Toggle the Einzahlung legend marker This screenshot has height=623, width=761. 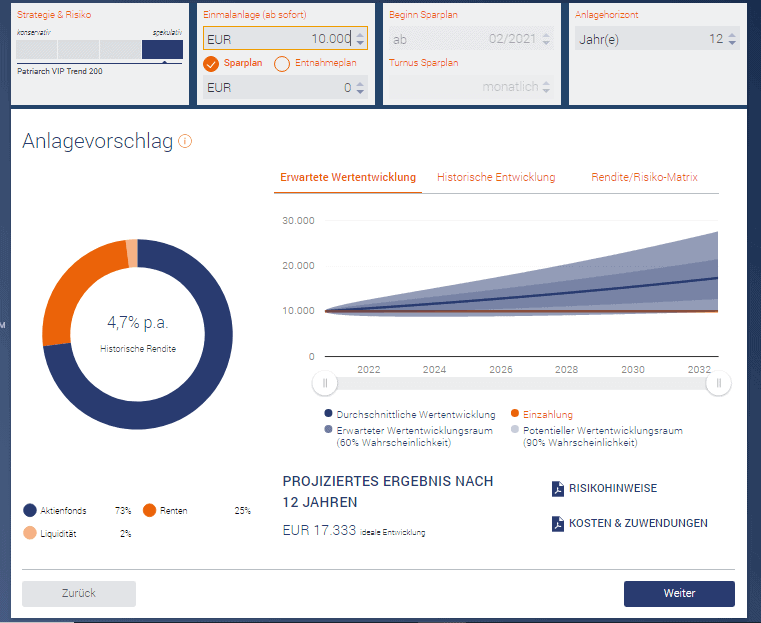point(515,413)
